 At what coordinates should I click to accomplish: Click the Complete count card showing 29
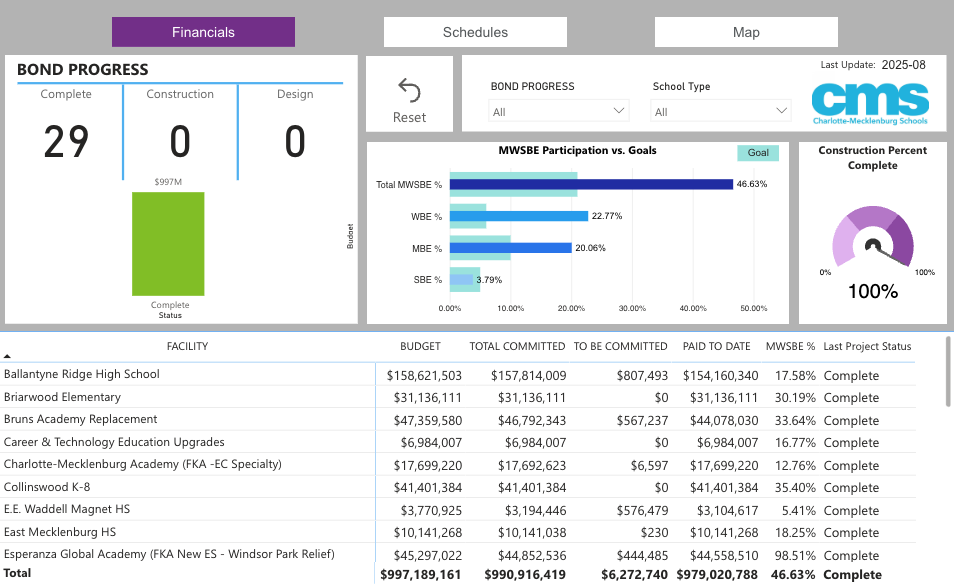(67, 141)
